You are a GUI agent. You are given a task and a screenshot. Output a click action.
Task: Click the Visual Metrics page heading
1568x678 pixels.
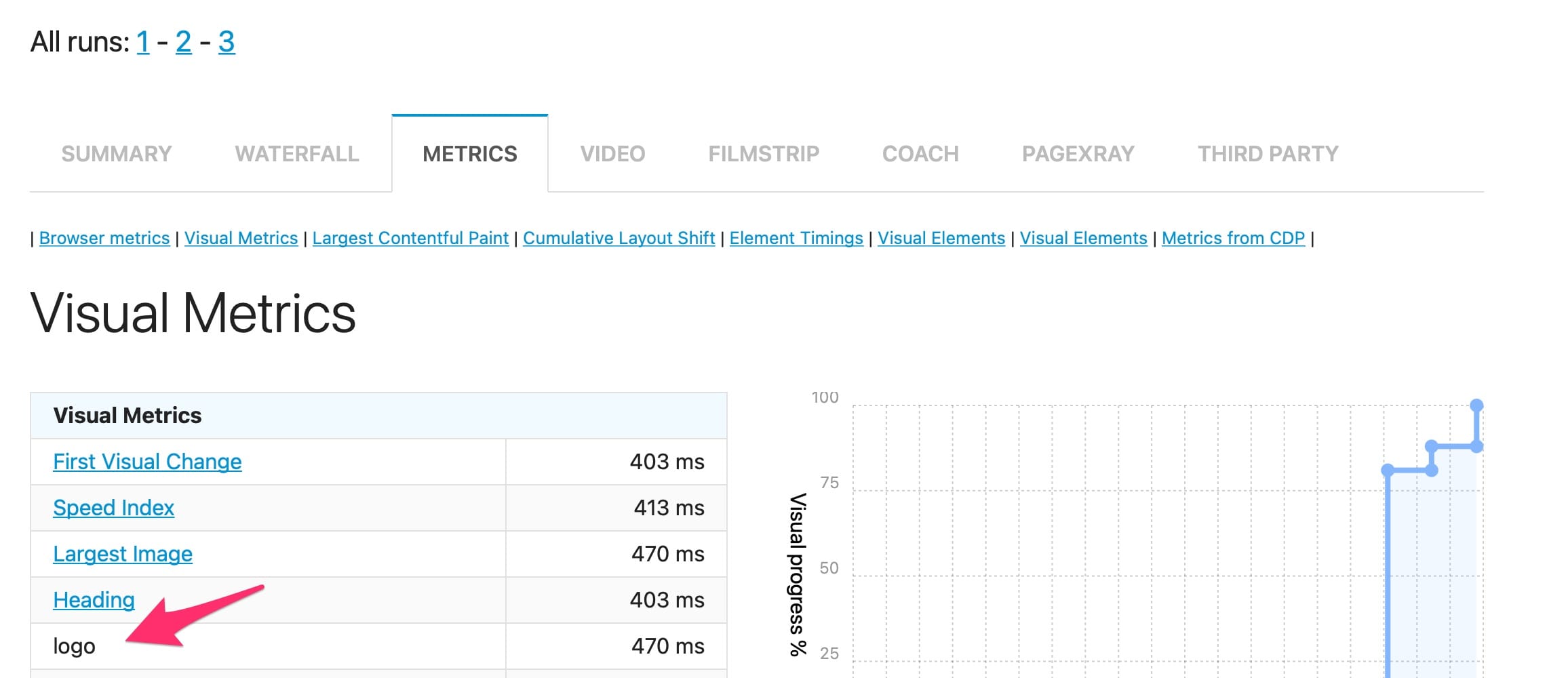click(193, 313)
